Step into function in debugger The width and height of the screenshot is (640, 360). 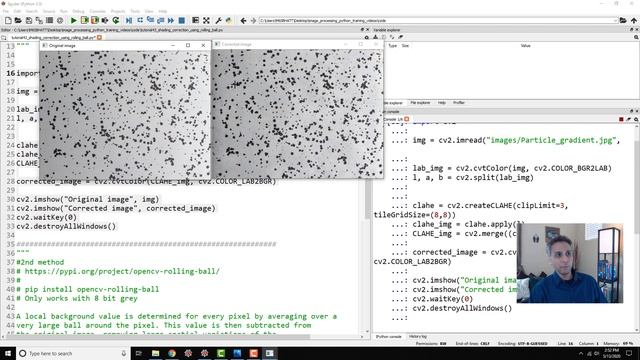point(150,20)
